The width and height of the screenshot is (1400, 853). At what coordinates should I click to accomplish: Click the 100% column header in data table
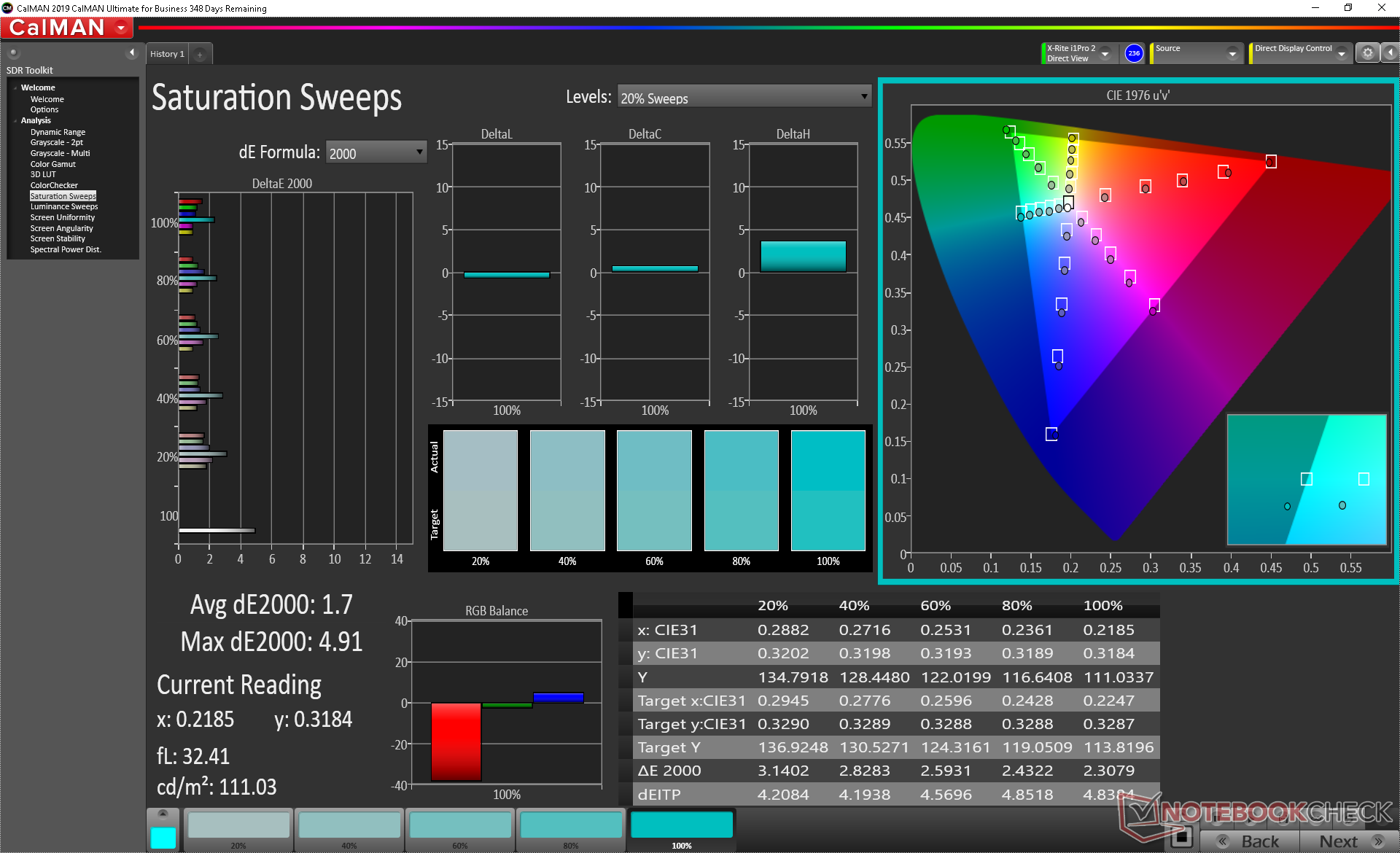point(1102,606)
